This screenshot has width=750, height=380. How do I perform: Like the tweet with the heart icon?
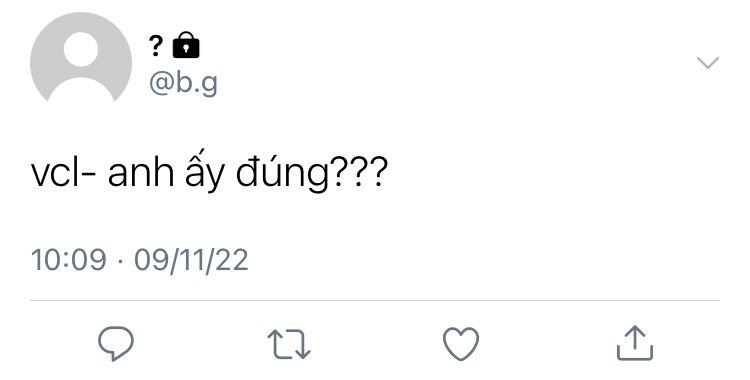point(461,344)
